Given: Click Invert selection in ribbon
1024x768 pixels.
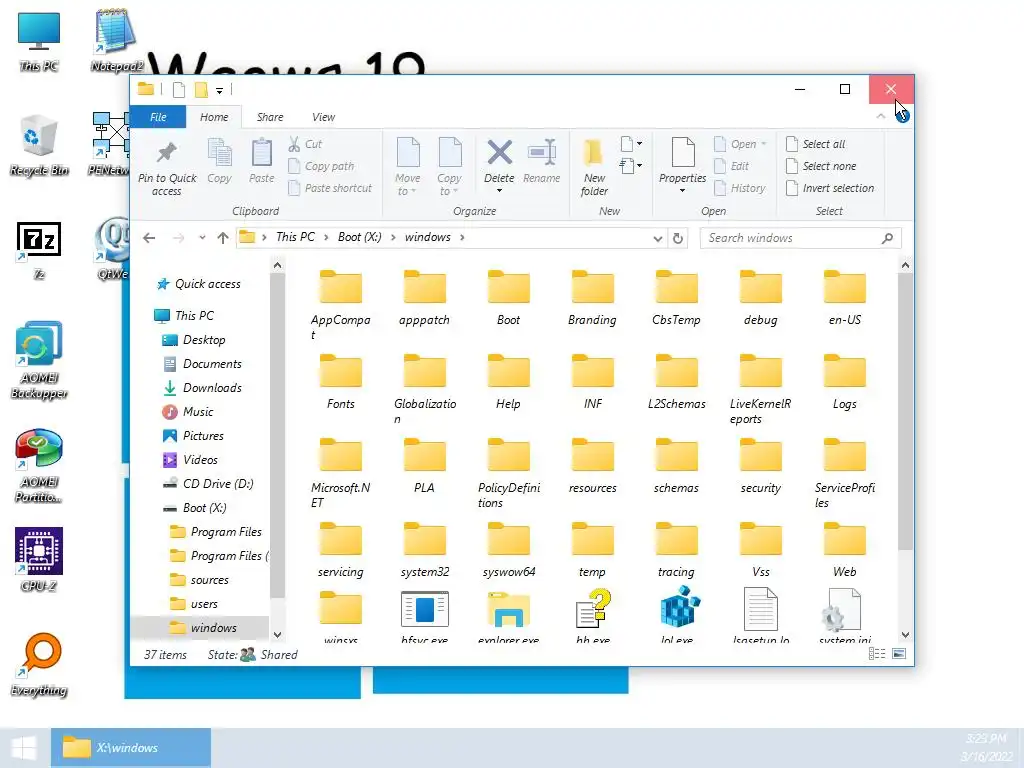Looking at the screenshot, I should click(x=830, y=188).
